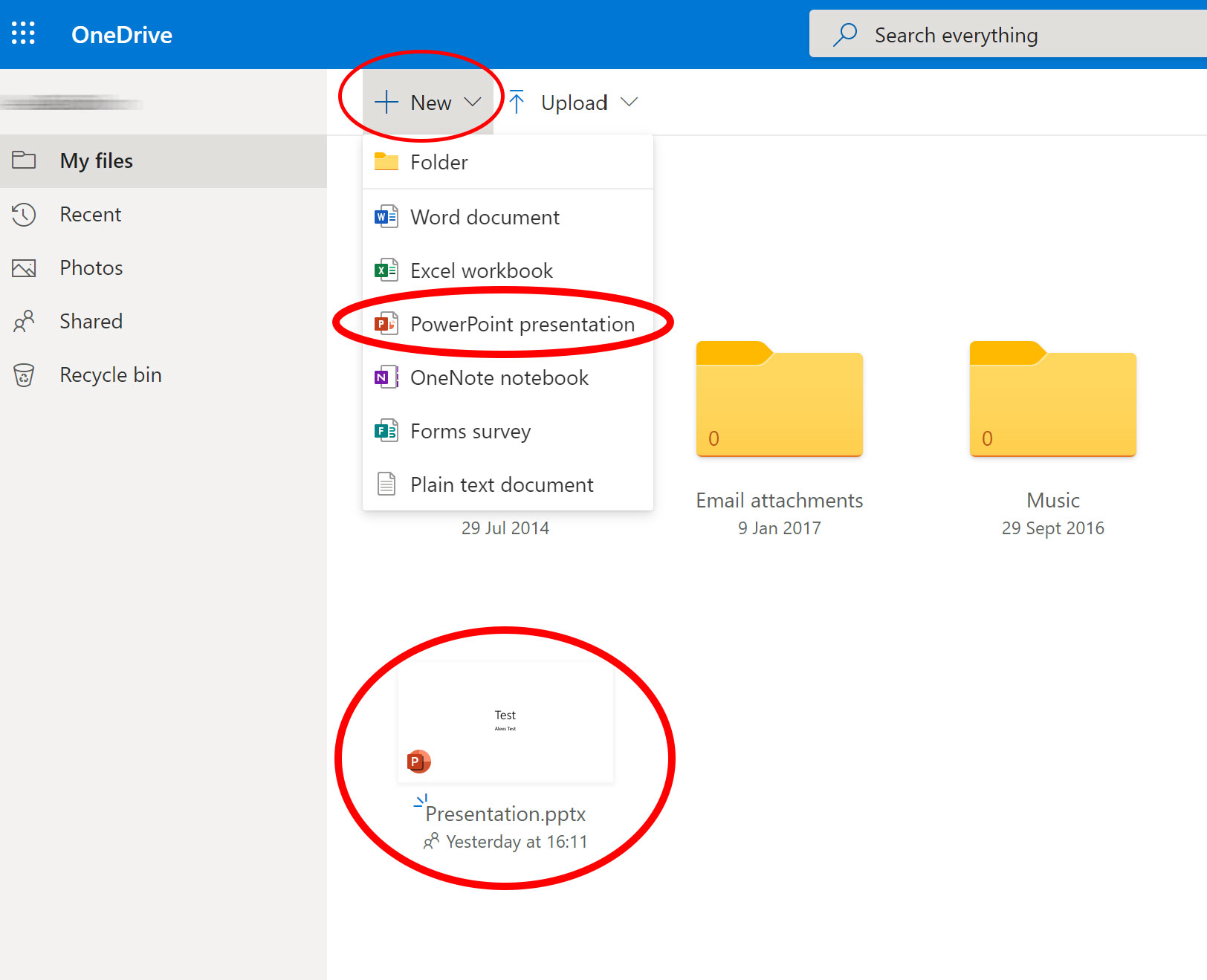Click the blurred account name in sidebar
The image size is (1207, 980).
click(72, 103)
